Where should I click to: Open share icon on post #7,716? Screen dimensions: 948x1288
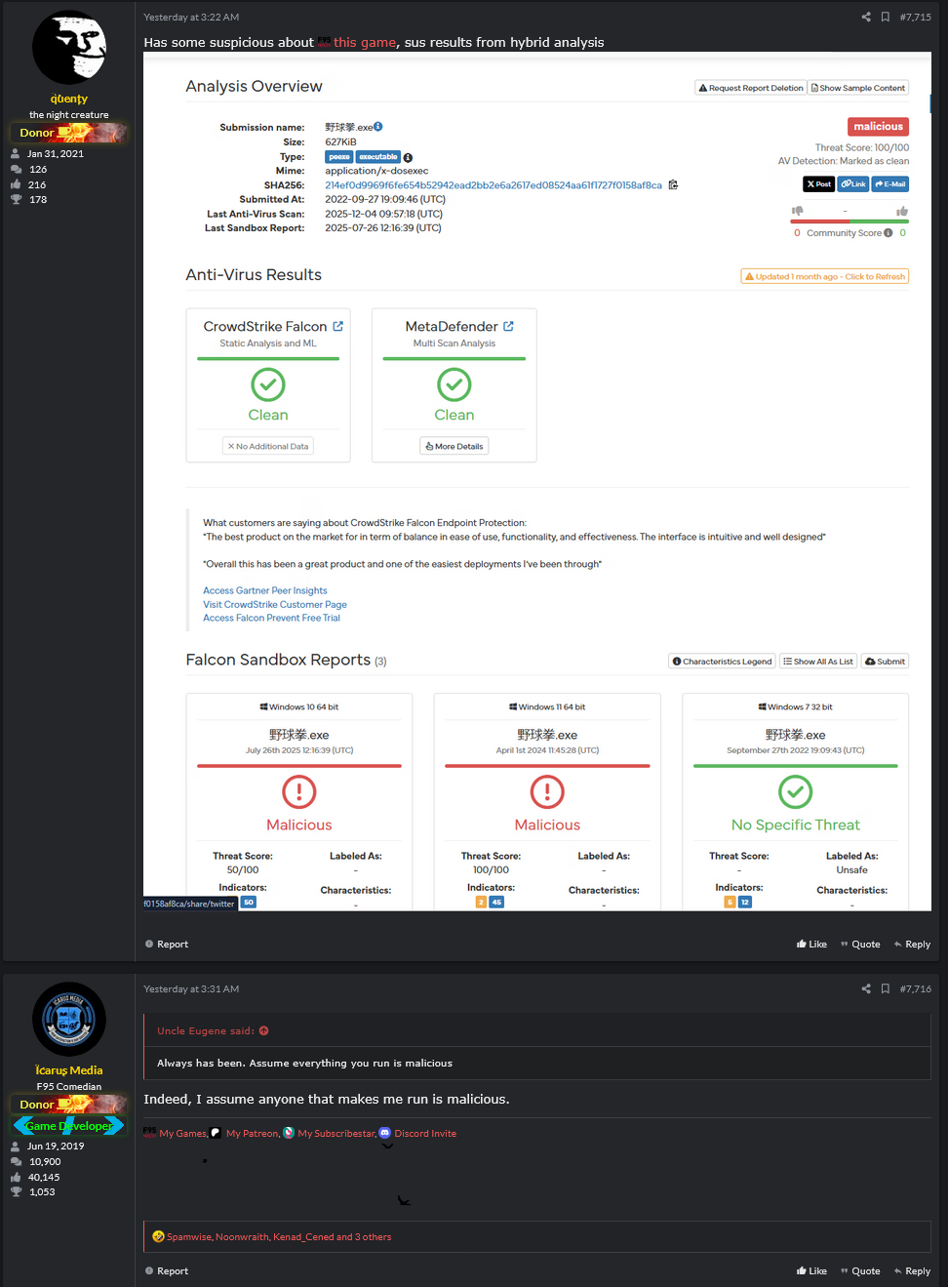[x=866, y=988]
